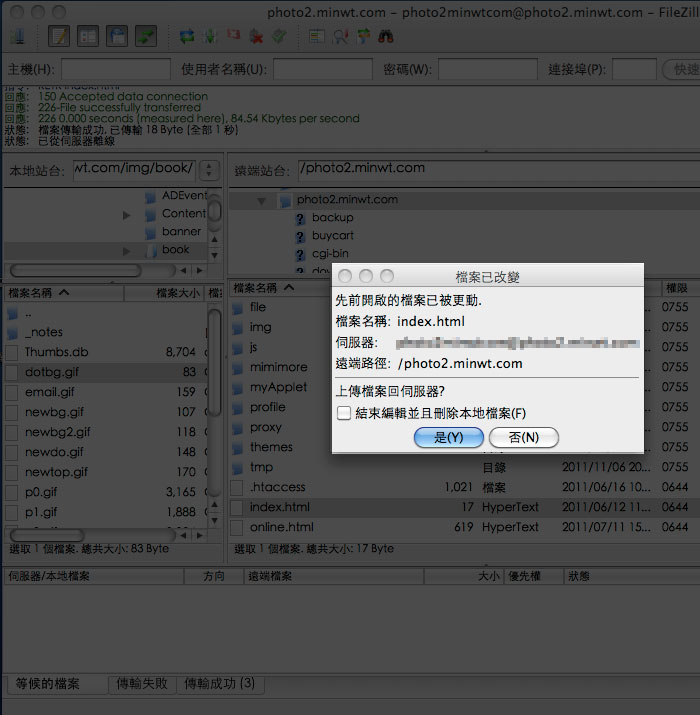Select newbg2.gif in local file list

105,432
